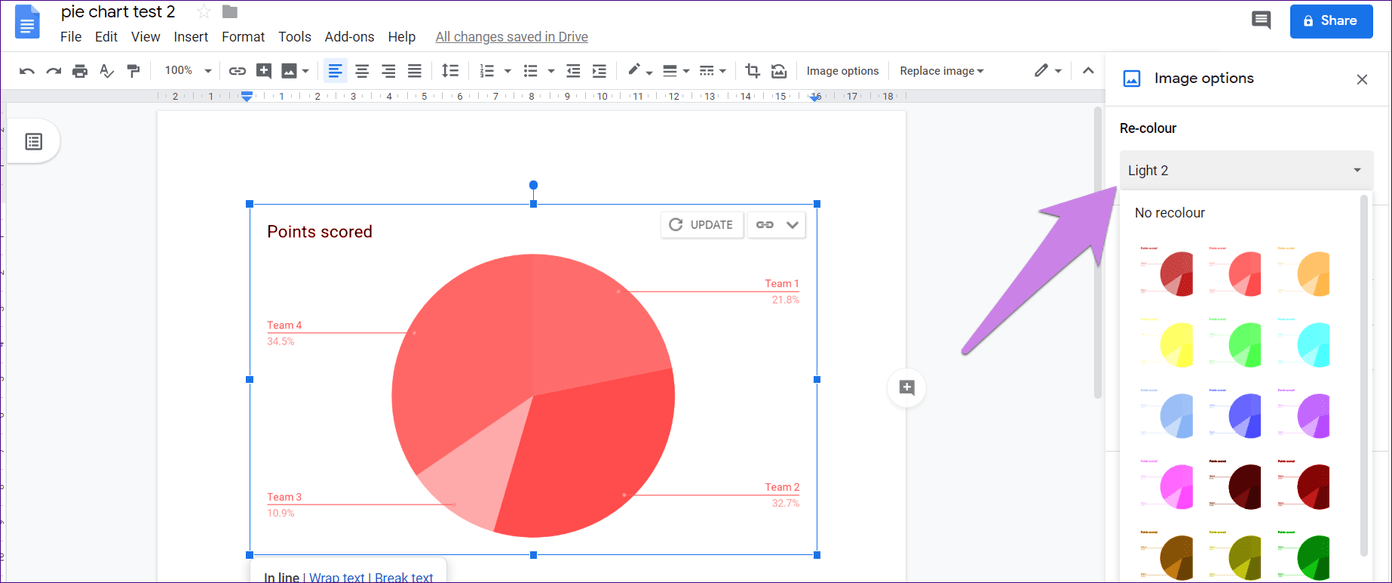Open All changes saved in Drive link
Screen dimensions: 1392x583
tap(512, 37)
